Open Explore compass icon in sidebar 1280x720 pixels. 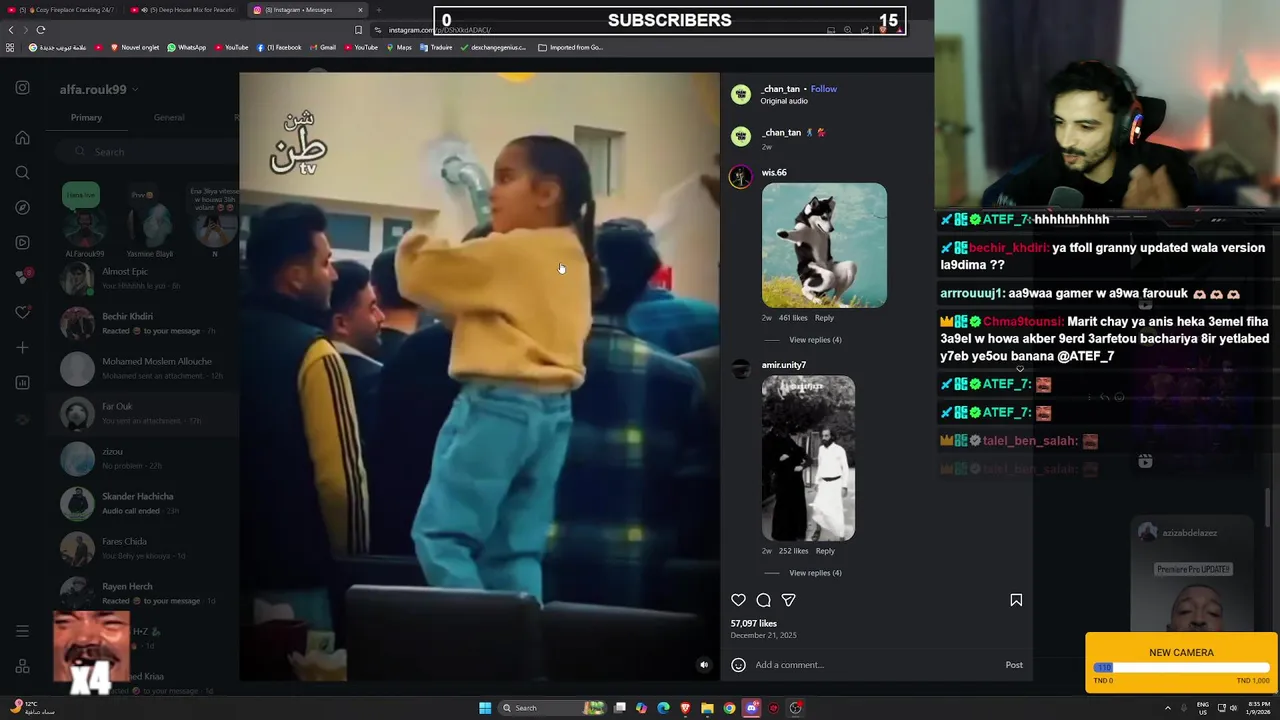pyautogui.click(x=22, y=207)
